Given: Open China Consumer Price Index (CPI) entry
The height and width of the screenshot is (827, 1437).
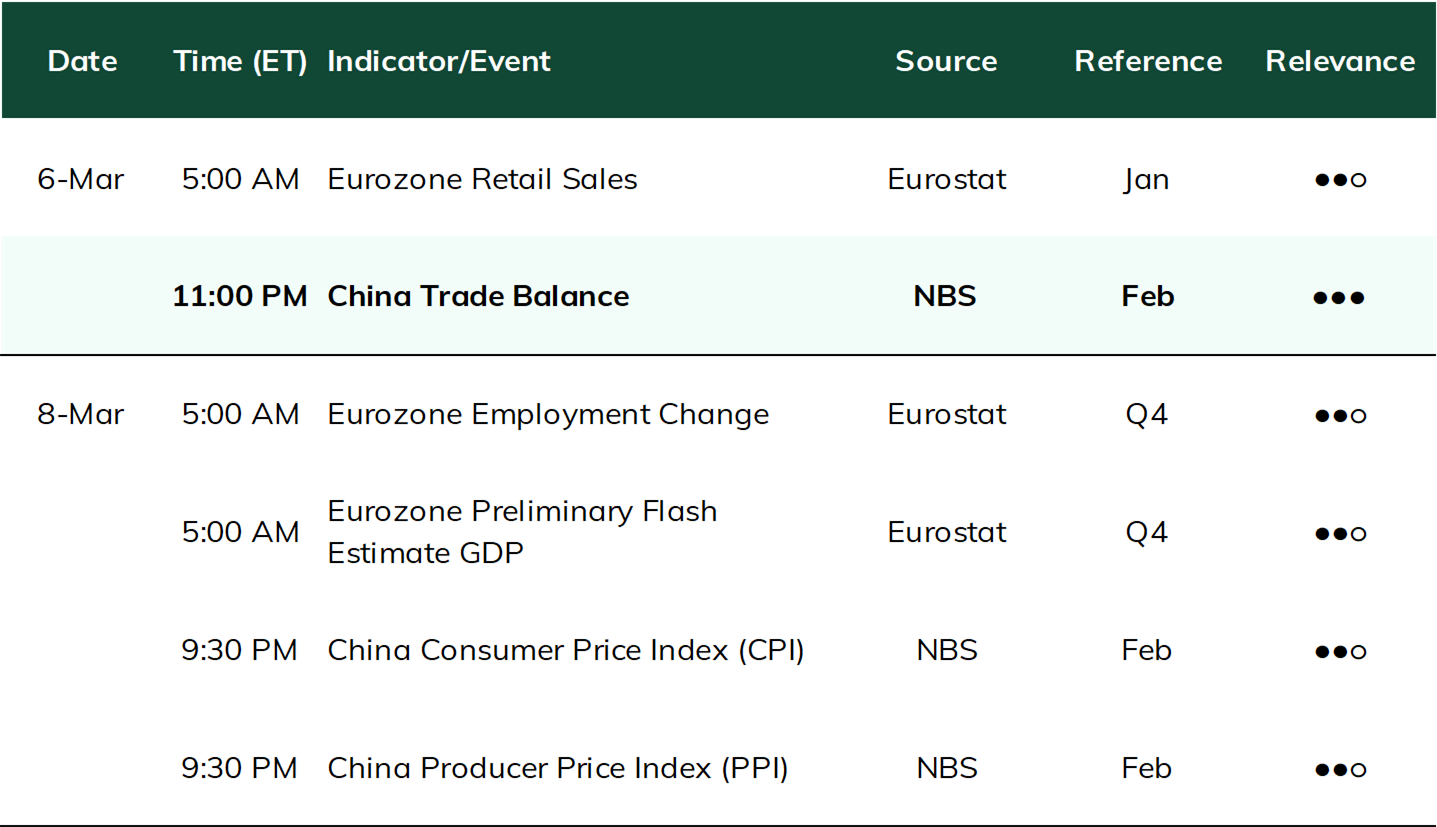Looking at the screenshot, I should [566, 650].
